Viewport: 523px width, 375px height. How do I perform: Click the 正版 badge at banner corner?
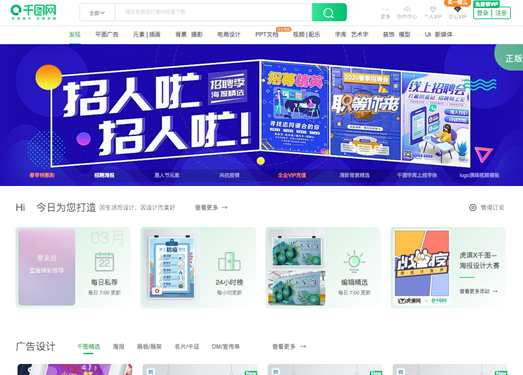510,57
